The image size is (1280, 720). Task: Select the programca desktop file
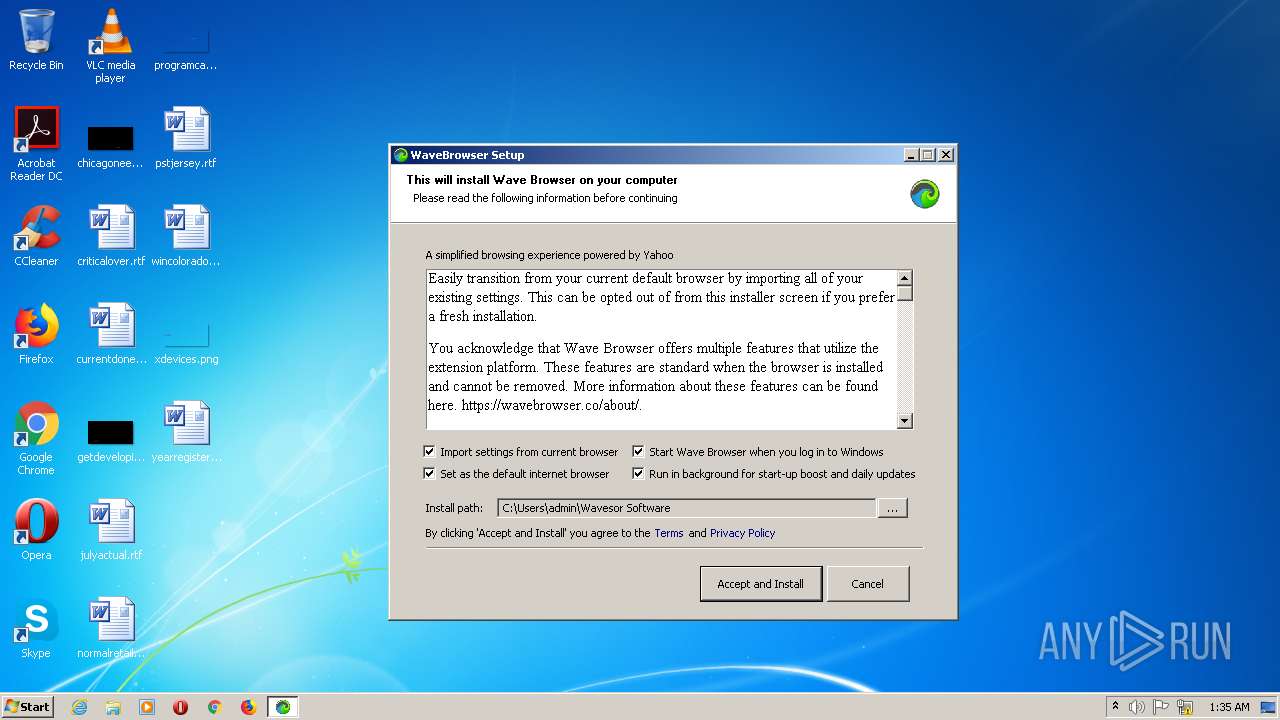[185, 45]
